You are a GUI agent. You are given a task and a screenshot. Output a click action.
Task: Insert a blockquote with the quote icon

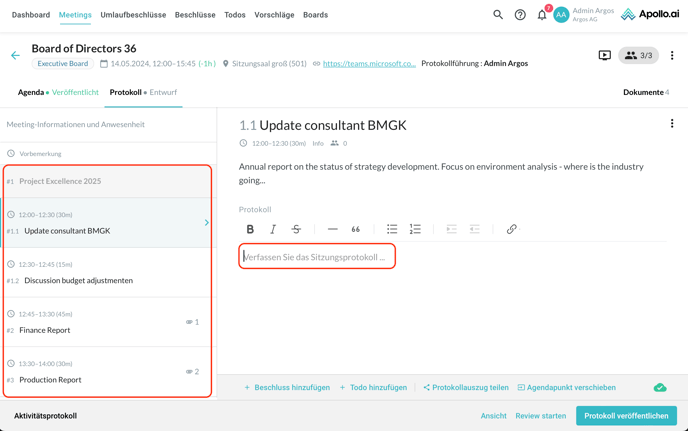(x=355, y=229)
